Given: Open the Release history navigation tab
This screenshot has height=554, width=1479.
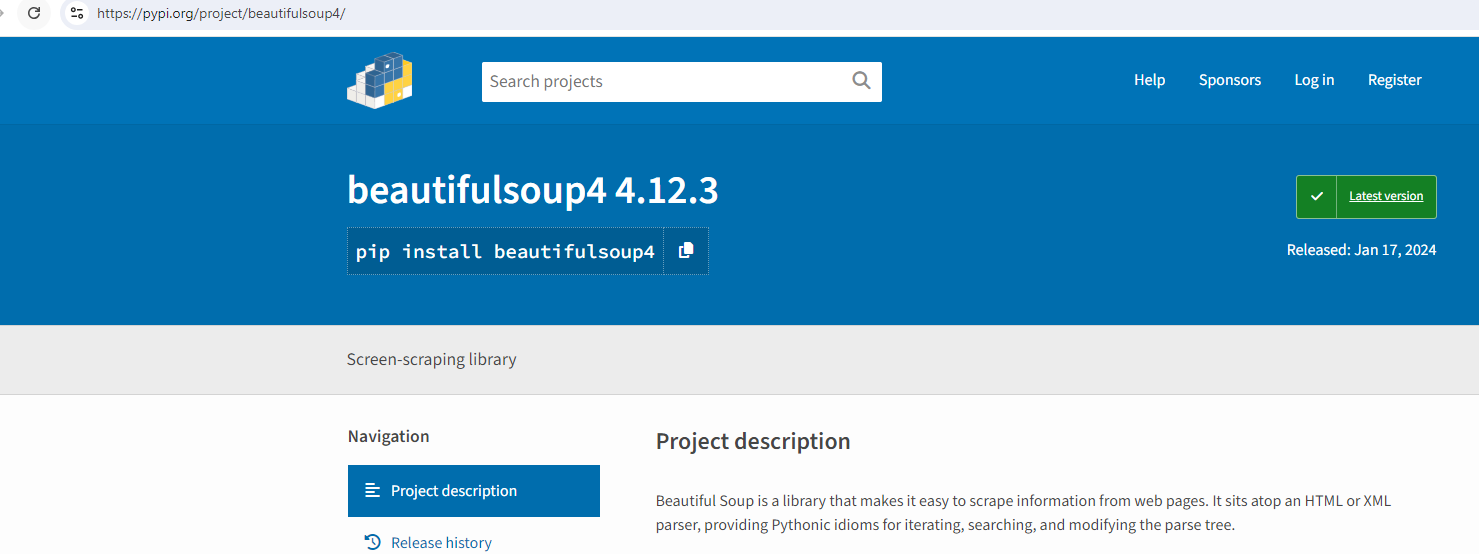Looking at the screenshot, I should point(474,542).
